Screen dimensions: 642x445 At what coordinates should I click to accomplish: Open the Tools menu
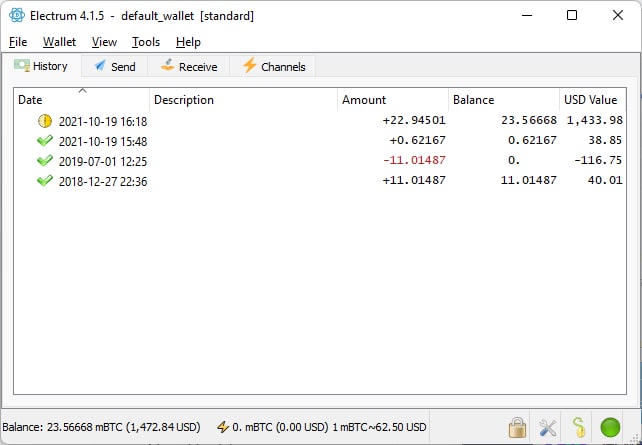[x=146, y=42]
